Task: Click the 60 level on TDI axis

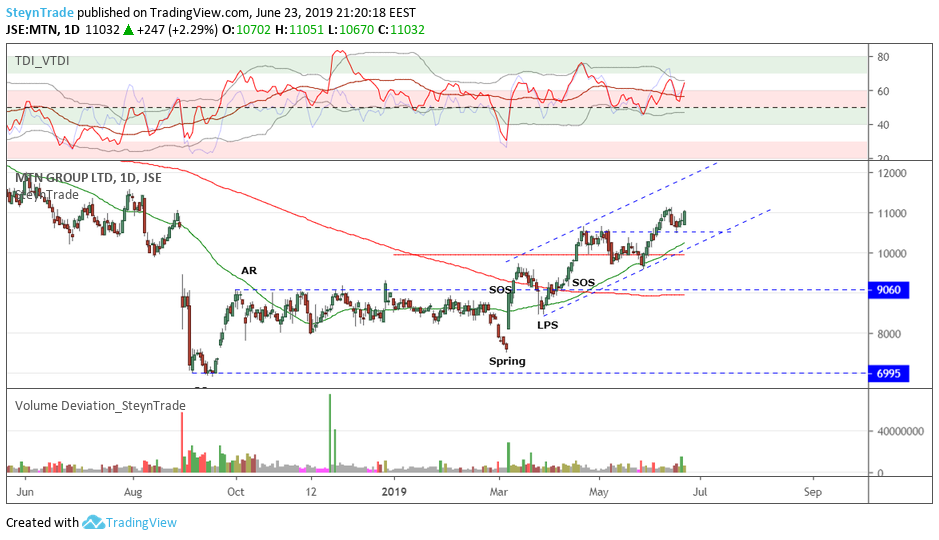Action: click(883, 91)
